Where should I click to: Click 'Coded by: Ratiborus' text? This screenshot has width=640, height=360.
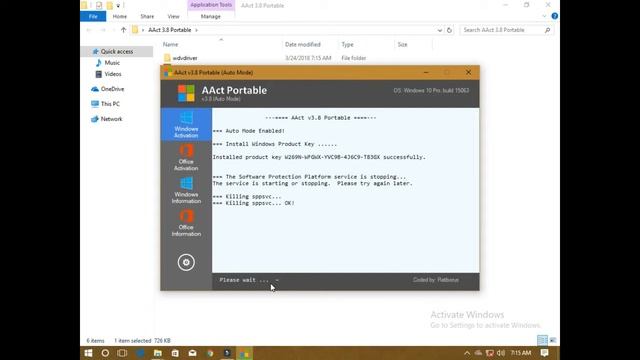click(x=436, y=280)
